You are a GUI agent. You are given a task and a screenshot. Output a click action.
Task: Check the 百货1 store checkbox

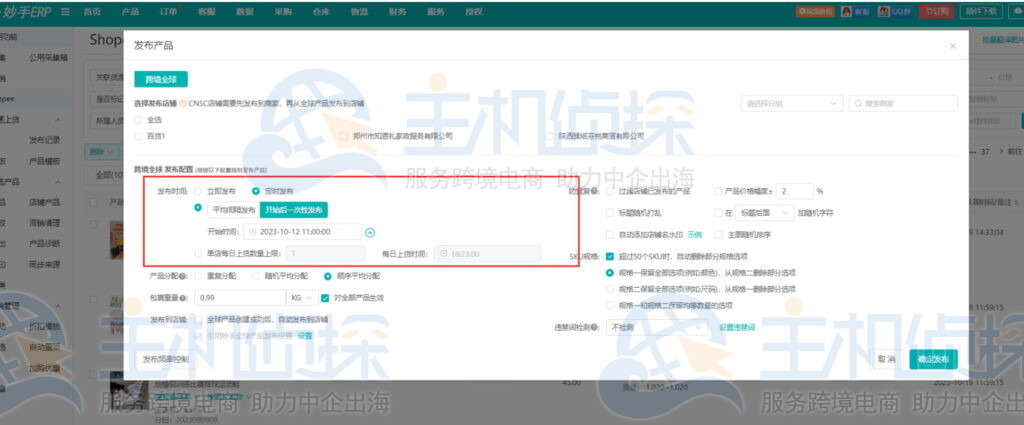pos(138,136)
